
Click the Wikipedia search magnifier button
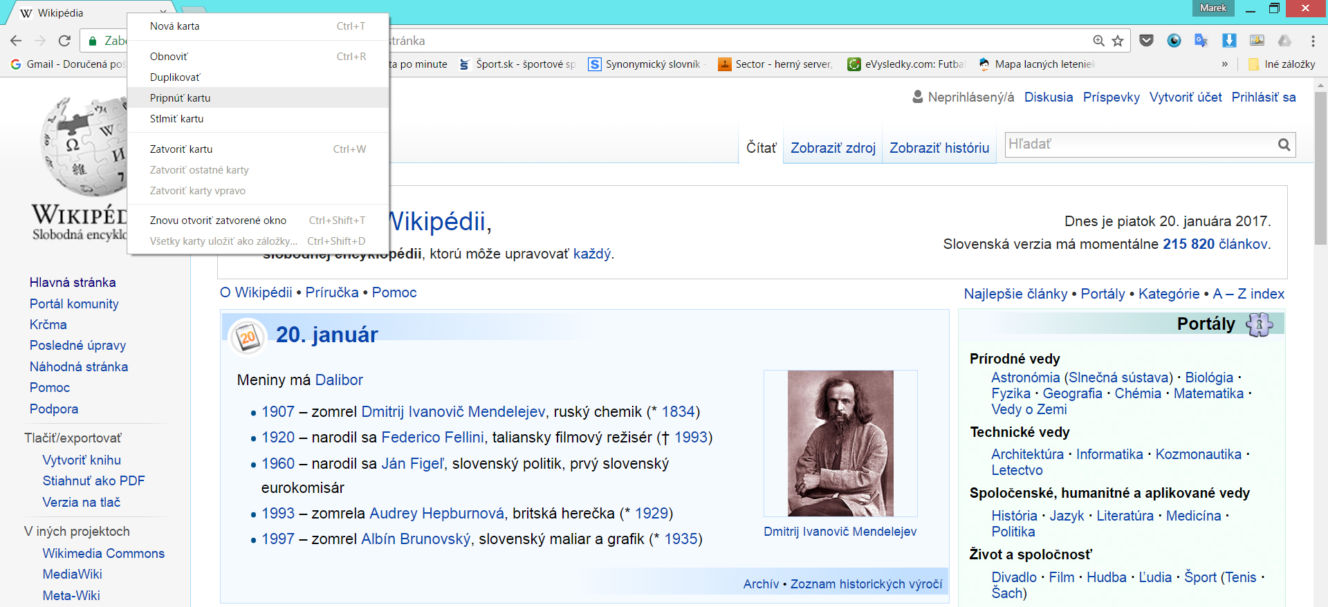click(x=1284, y=145)
